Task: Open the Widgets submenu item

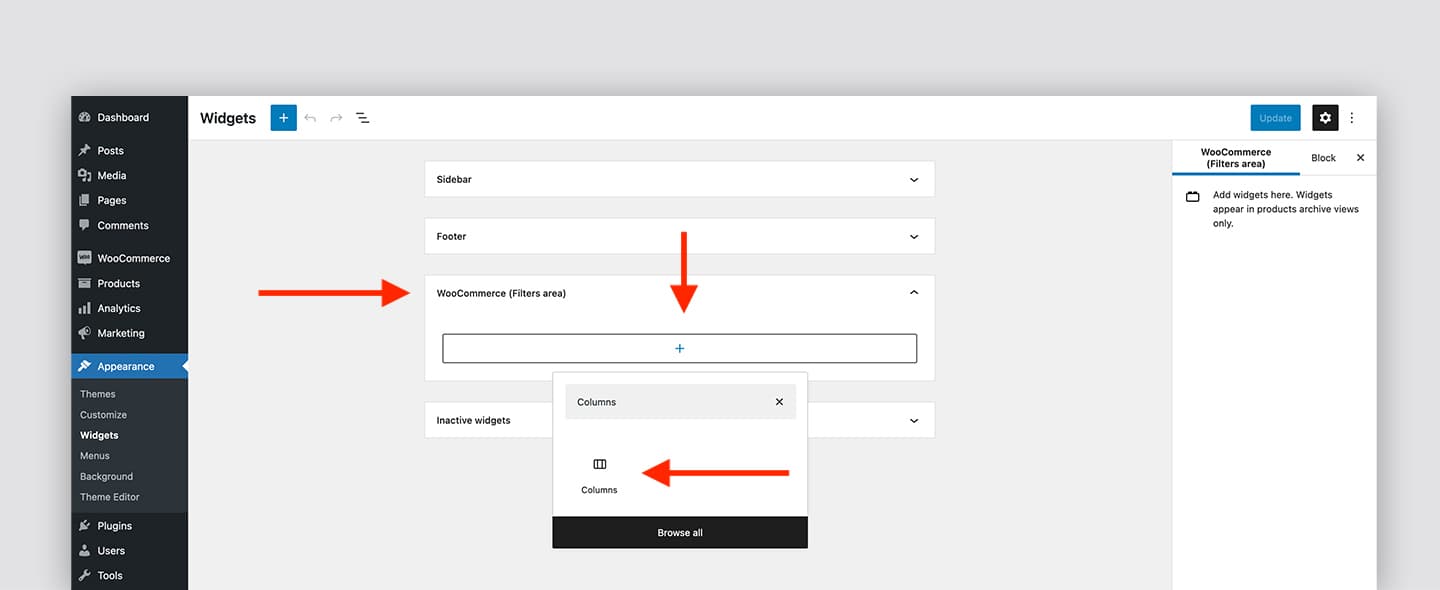Action: 99,435
